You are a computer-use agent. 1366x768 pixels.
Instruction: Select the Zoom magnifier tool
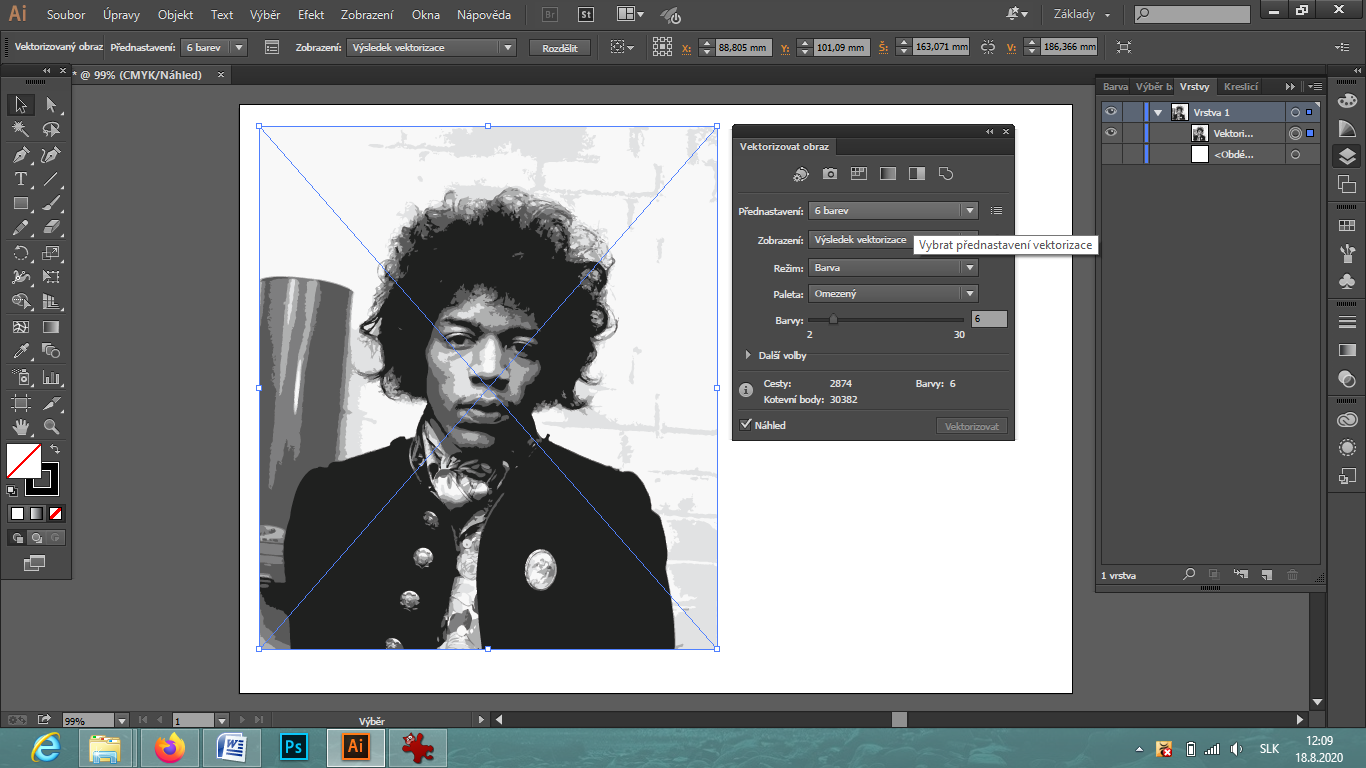pos(51,427)
